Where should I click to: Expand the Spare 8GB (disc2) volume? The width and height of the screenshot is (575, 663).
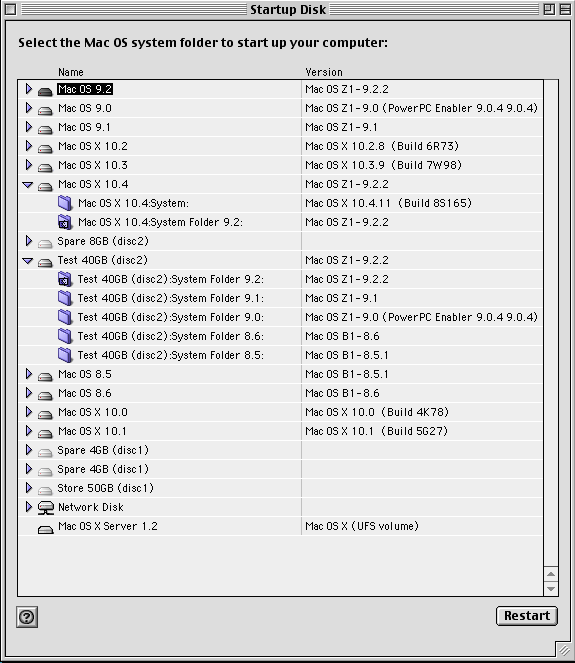(x=28, y=241)
